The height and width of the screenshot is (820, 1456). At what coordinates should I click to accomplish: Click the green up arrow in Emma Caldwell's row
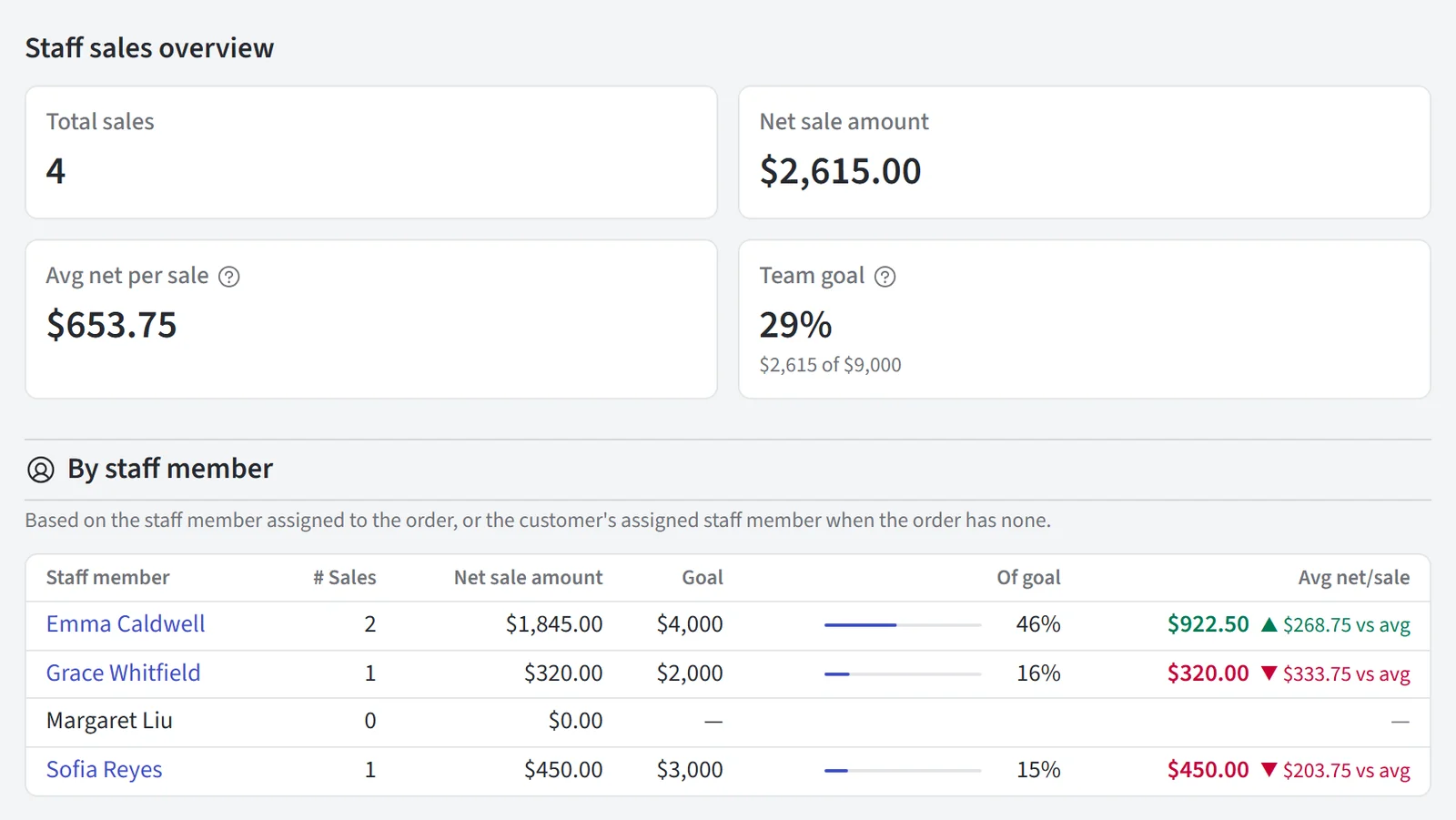1269,624
